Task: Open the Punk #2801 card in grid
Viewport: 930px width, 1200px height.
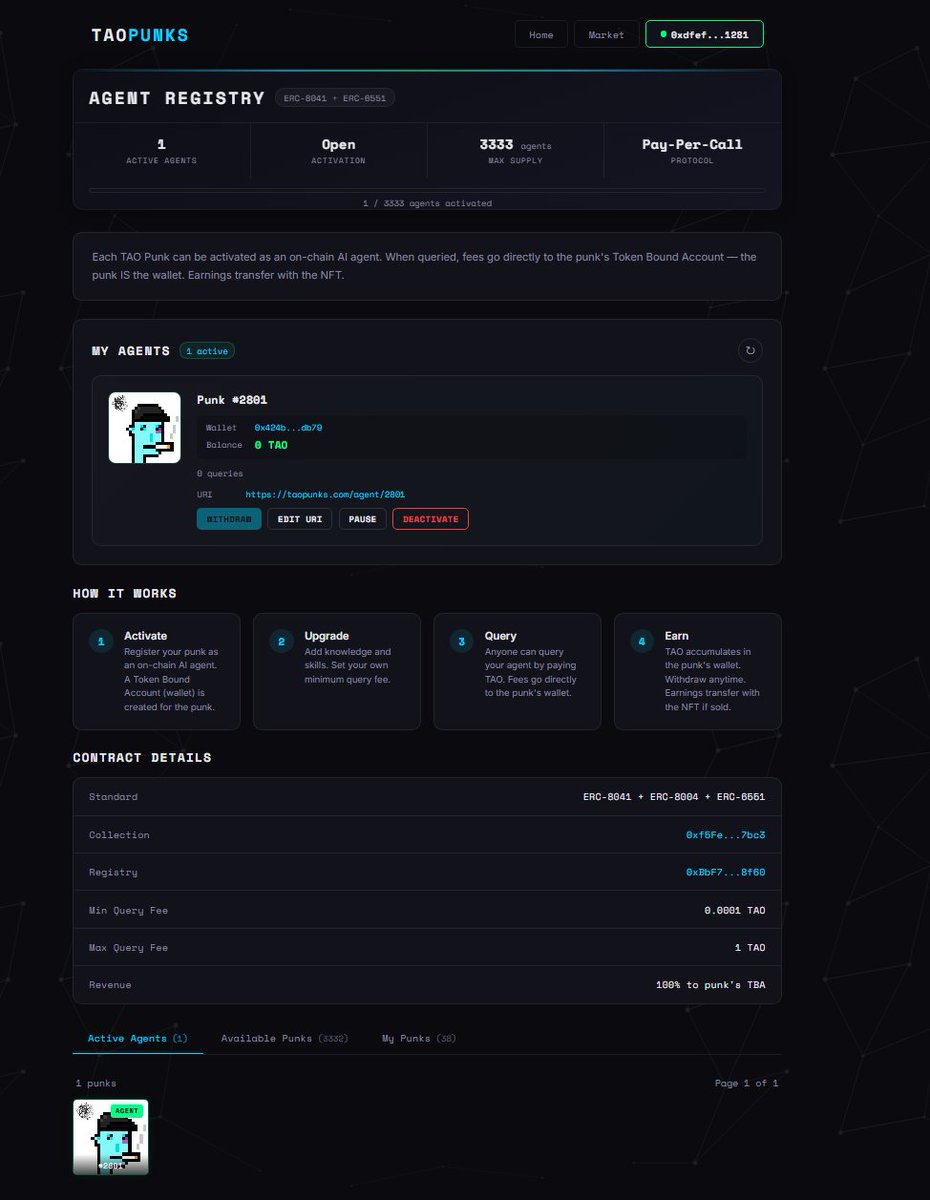Action: click(x=111, y=1137)
